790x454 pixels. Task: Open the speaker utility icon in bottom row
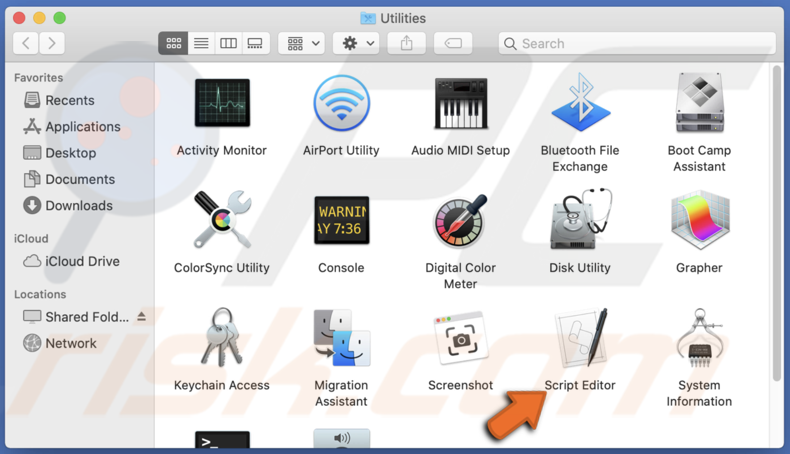pos(342,438)
